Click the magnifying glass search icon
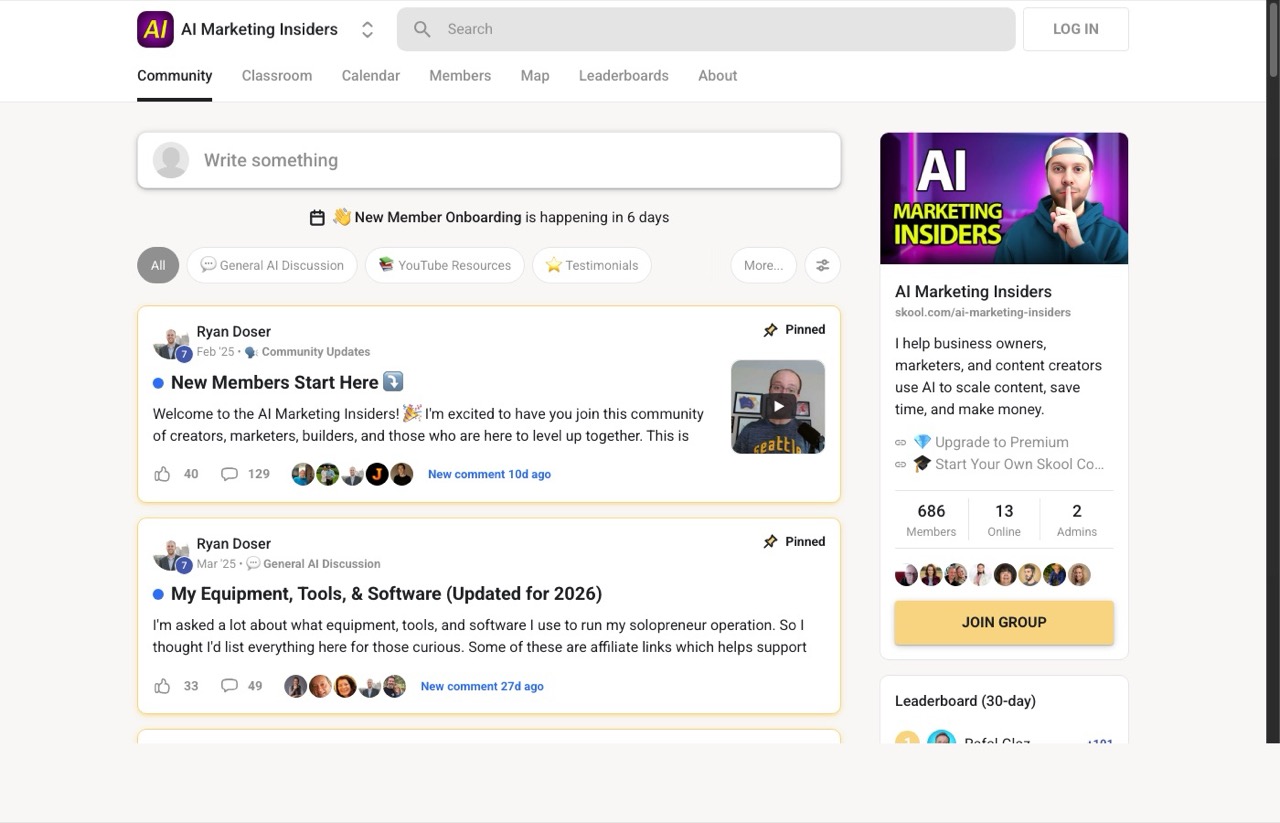The height and width of the screenshot is (823, 1280). click(422, 29)
